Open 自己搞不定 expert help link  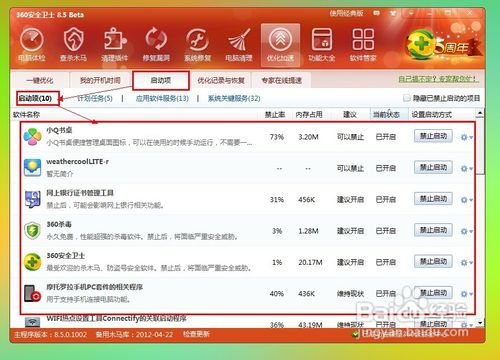click(x=439, y=79)
